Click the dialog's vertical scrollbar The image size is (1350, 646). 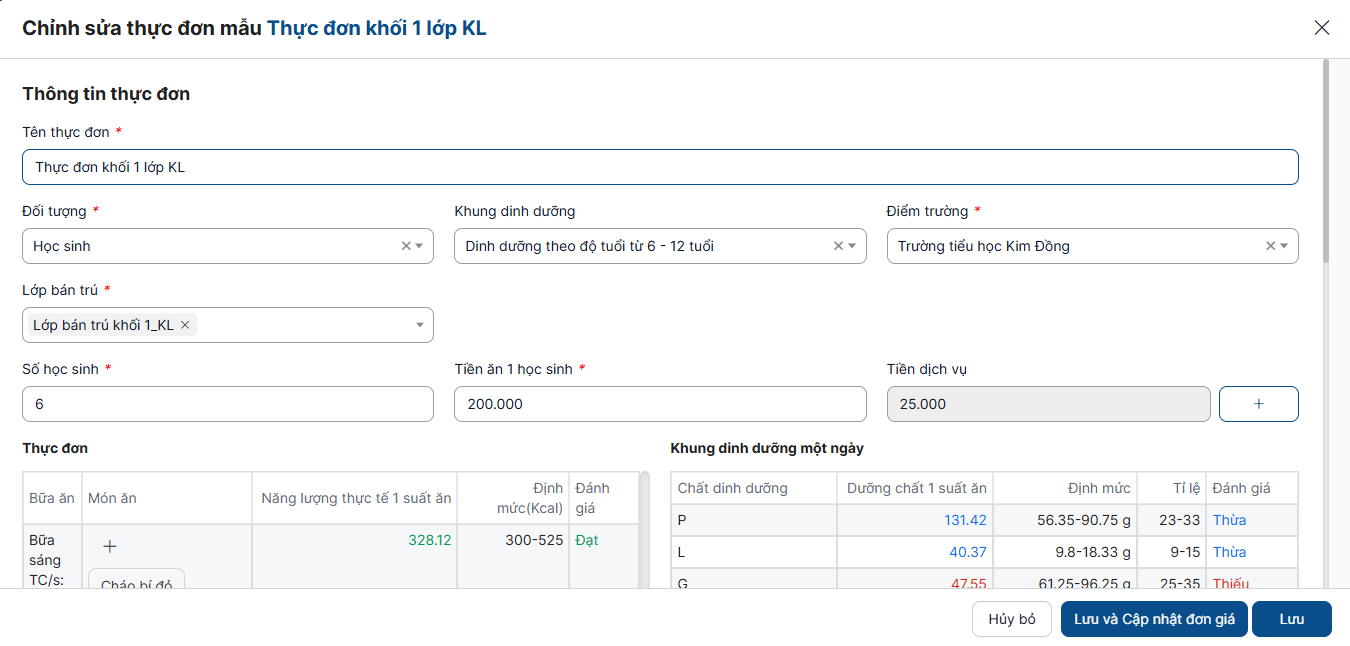pyautogui.click(x=1326, y=160)
